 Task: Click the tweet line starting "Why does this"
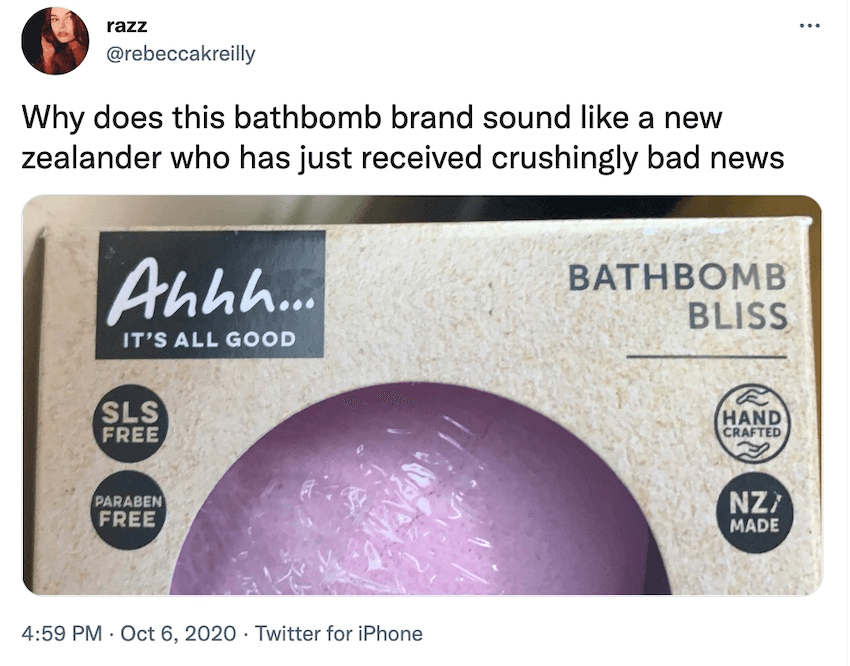click(371, 119)
